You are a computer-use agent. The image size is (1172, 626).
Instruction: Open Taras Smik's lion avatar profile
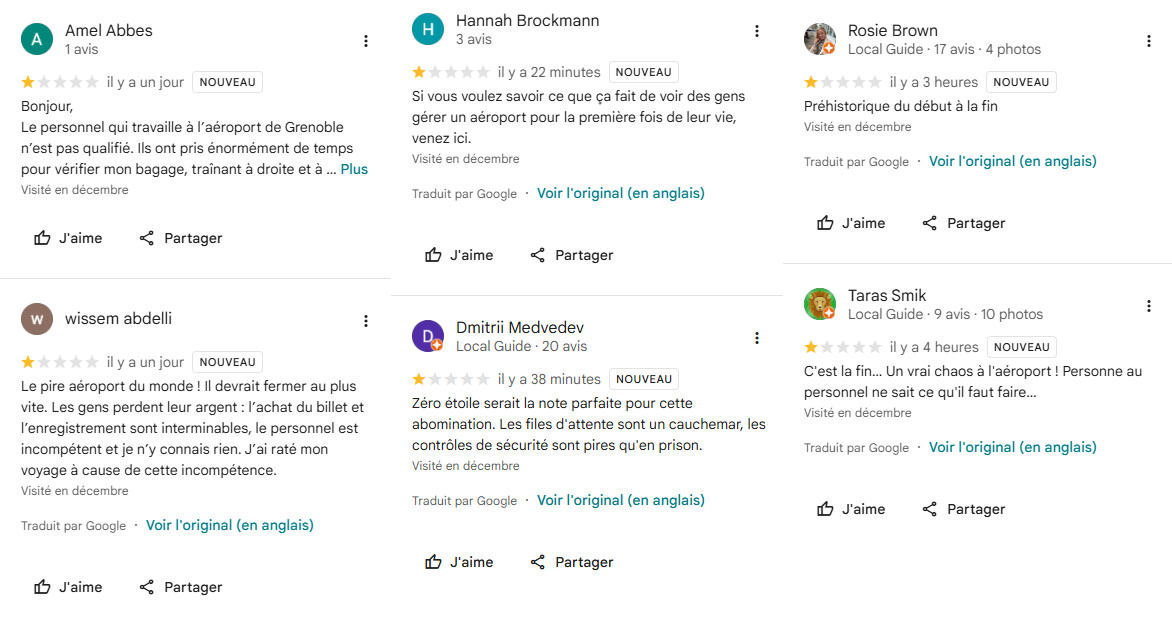pyautogui.click(x=820, y=304)
